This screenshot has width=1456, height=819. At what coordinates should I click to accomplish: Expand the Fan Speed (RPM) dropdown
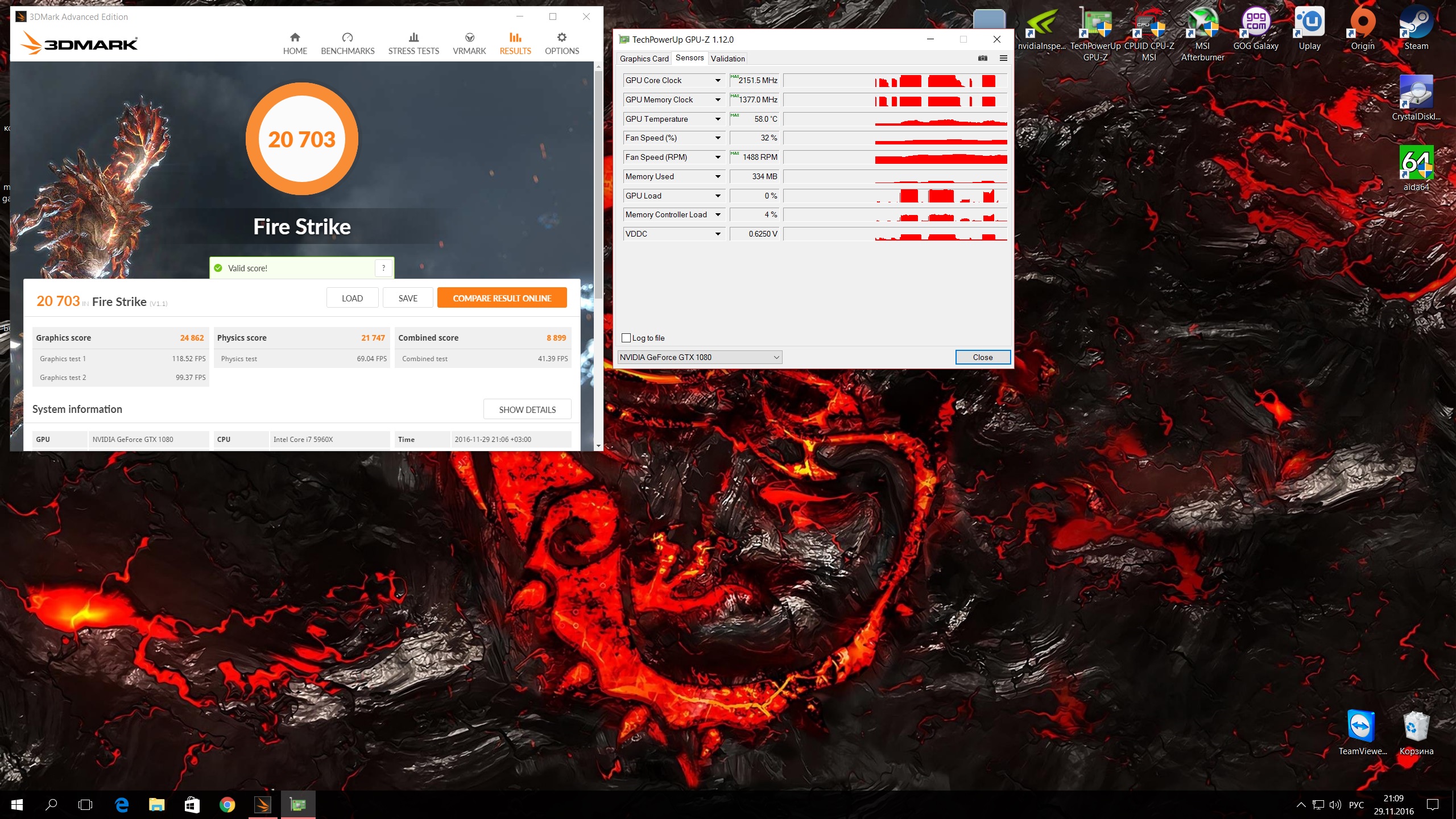tap(718, 157)
